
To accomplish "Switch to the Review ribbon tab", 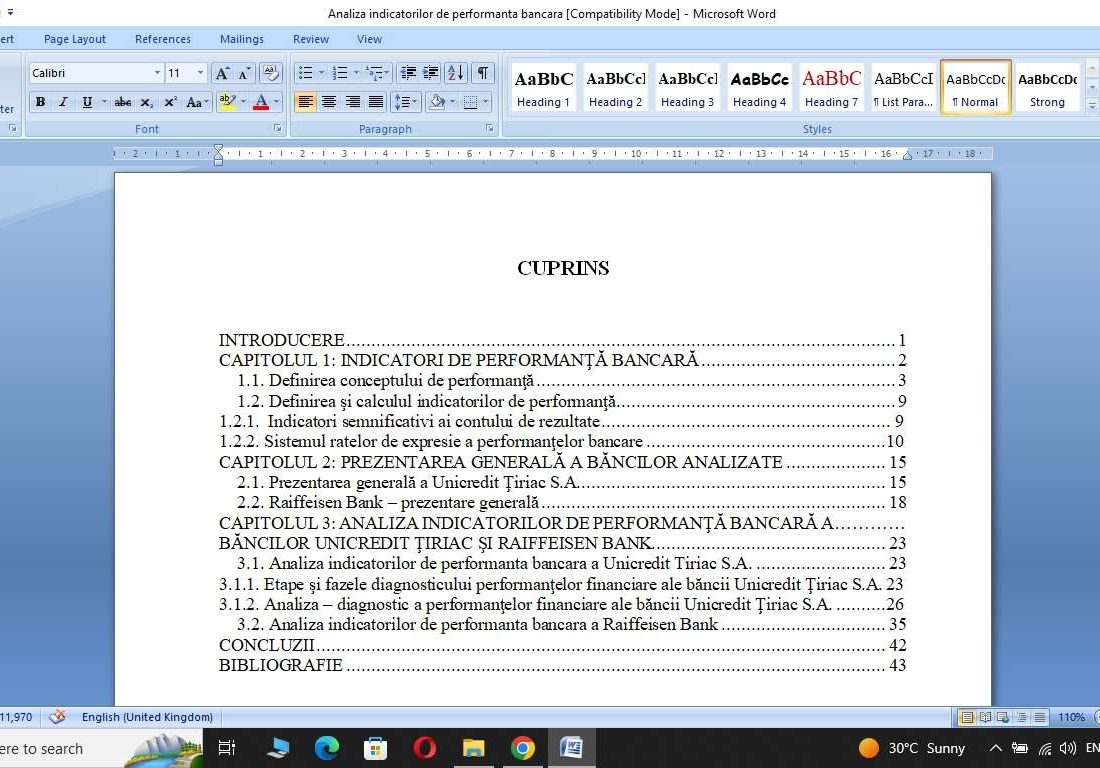I will pos(310,39).
